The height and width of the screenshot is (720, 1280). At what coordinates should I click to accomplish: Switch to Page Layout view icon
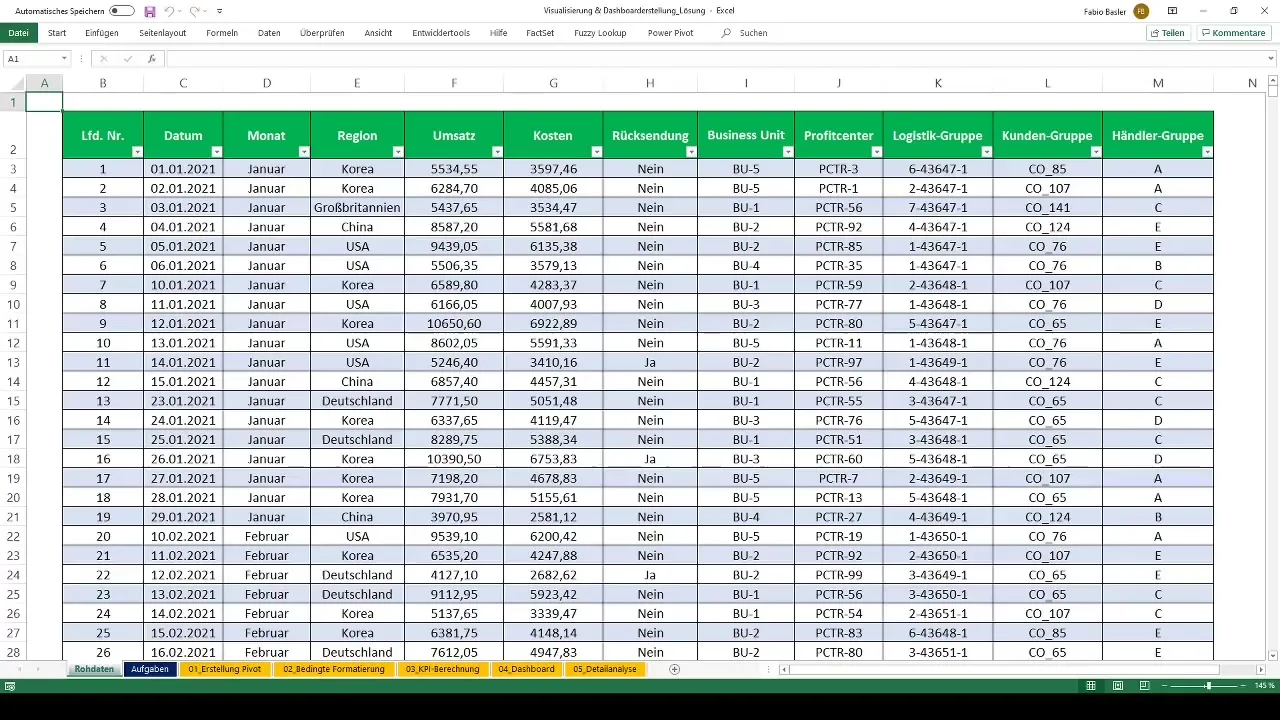1117,686
